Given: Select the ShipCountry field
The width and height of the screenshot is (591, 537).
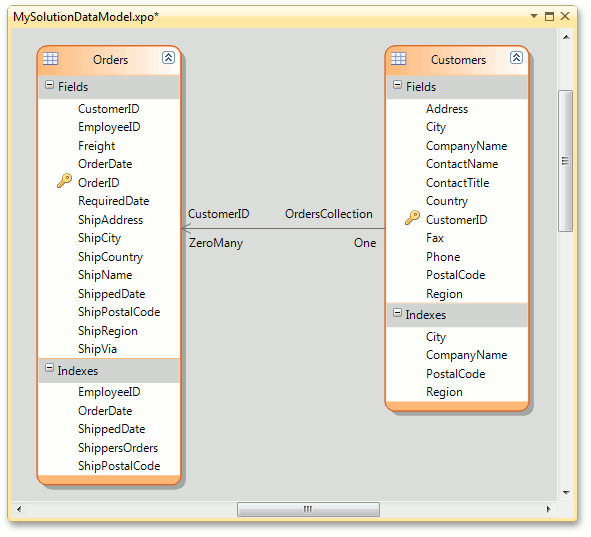Looking at the screenshot, I should 109,257.
